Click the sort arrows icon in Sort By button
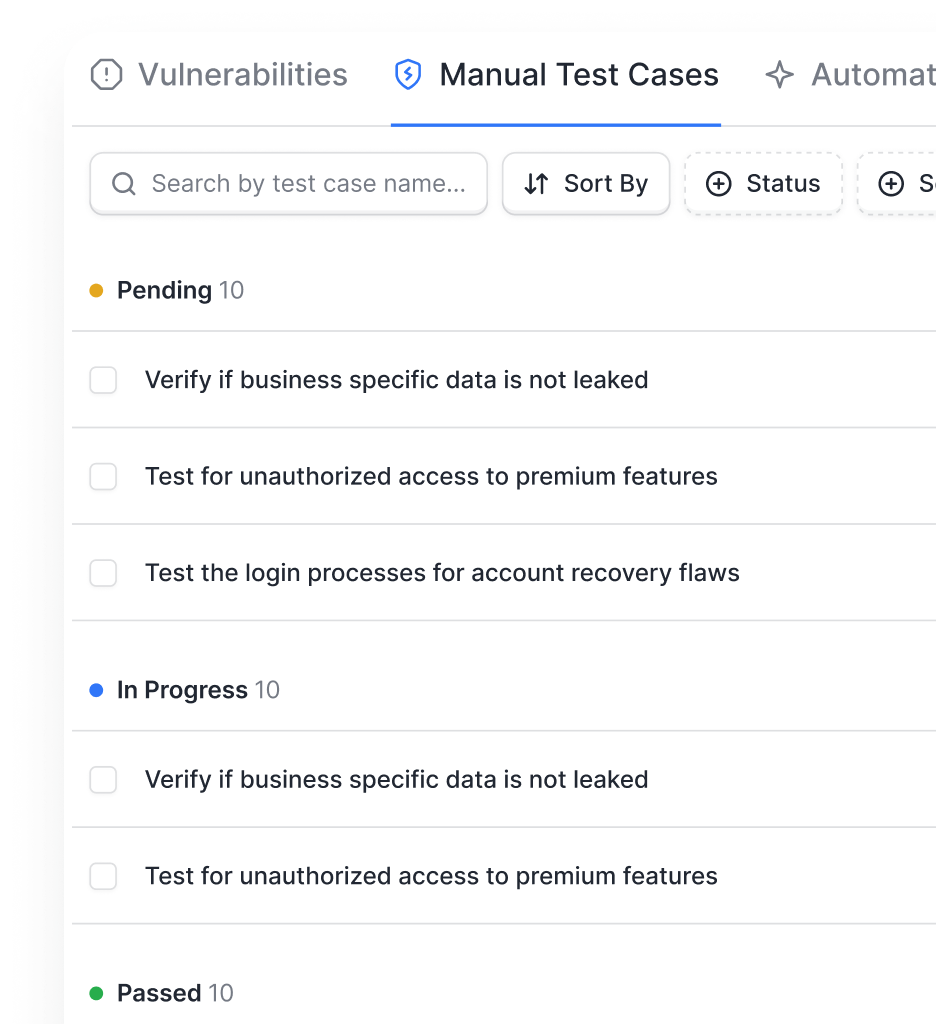The width and height of the screenshot is (936, 1024). [x=536, y=183]
